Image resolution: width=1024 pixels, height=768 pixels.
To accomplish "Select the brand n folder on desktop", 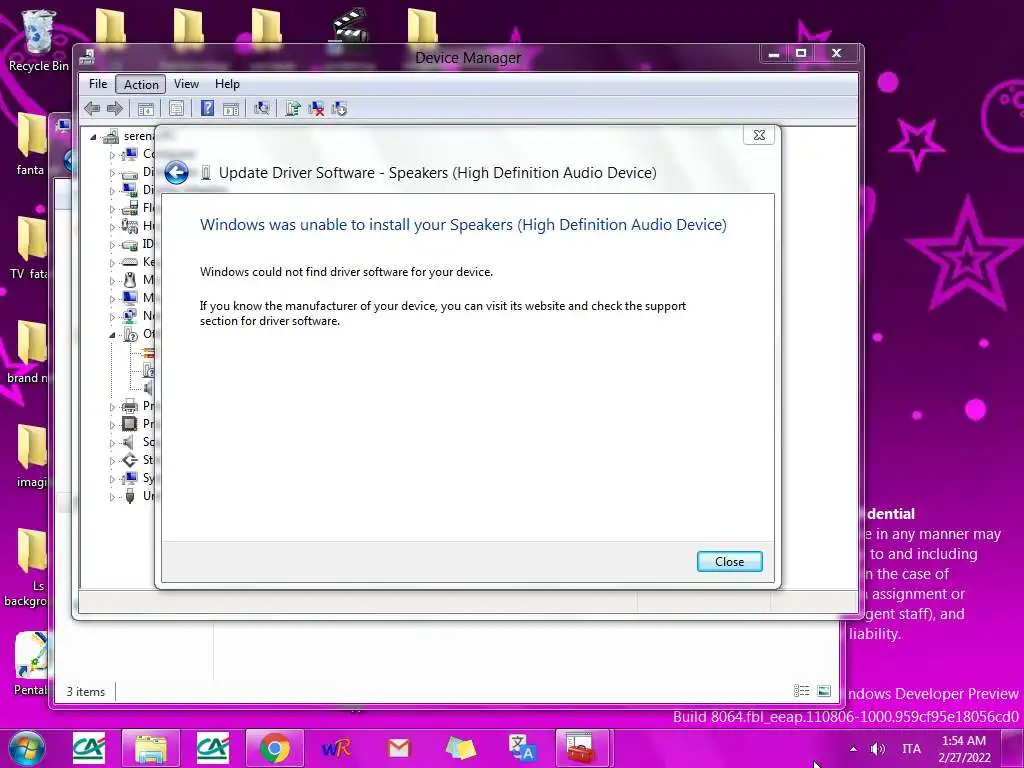I will (x=28, y=351).
